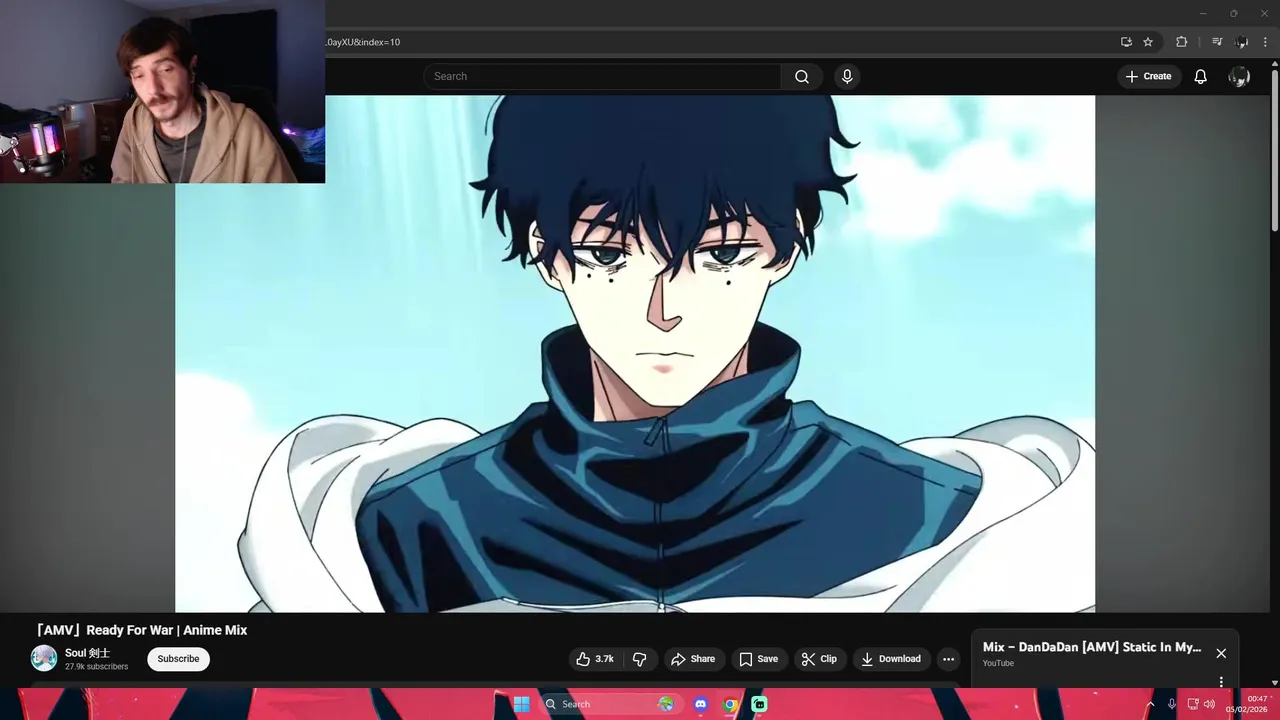Open the Soul channel avatar
The width and height of the screenshot is (1280, 720).
coord(44,658)
